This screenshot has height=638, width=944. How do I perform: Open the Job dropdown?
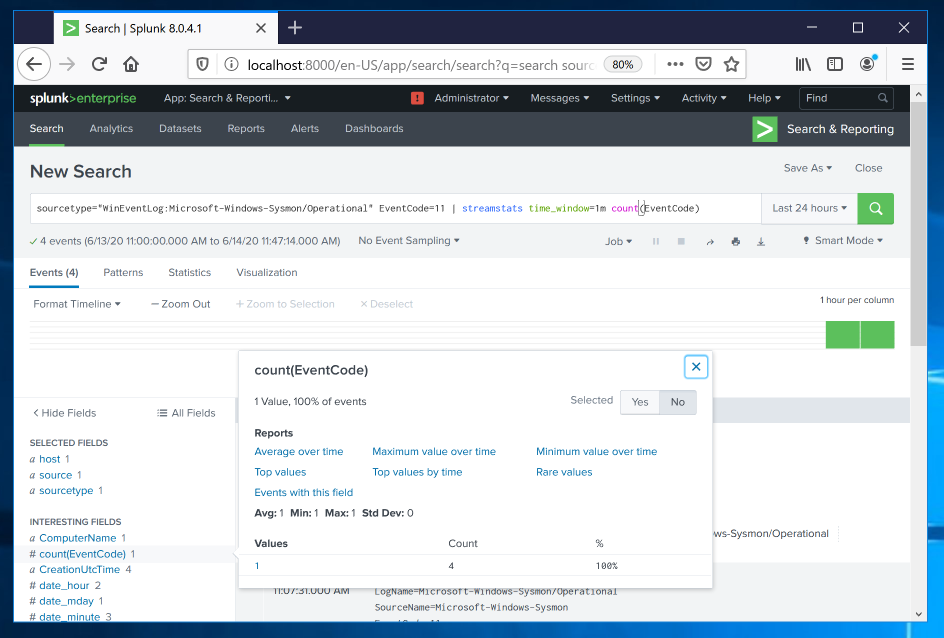point(618,241)
